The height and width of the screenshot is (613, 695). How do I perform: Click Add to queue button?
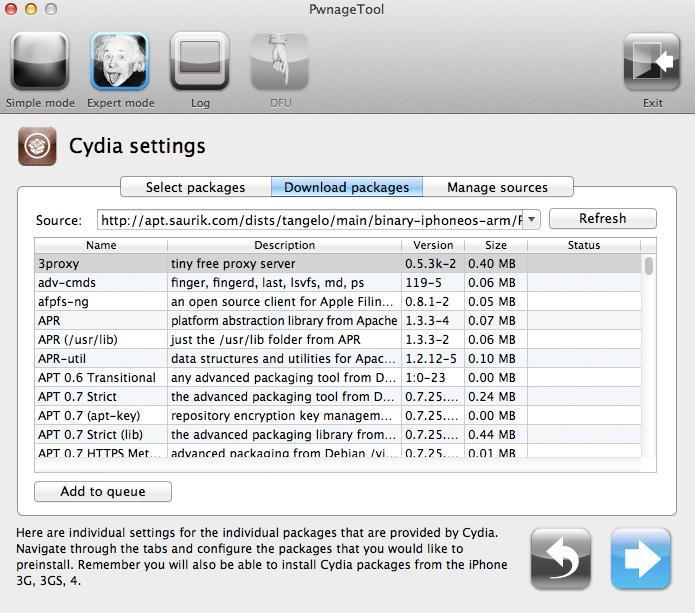(x=103, y=491)
